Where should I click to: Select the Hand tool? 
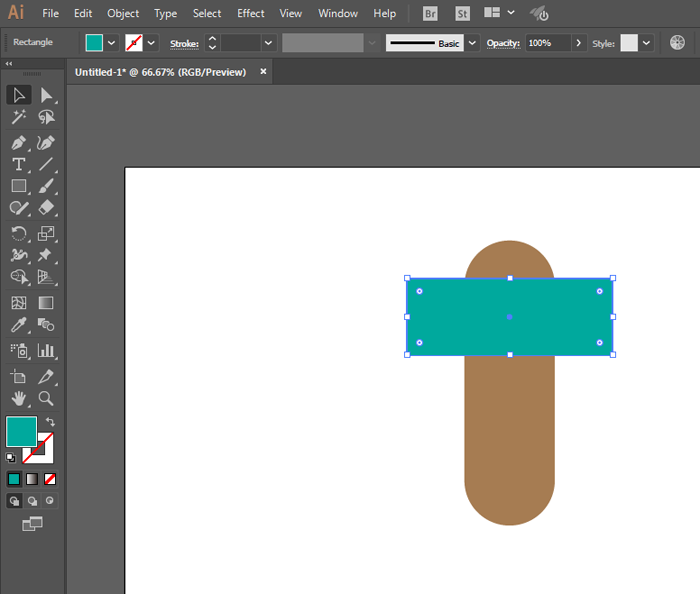click(x=19, y=398)
